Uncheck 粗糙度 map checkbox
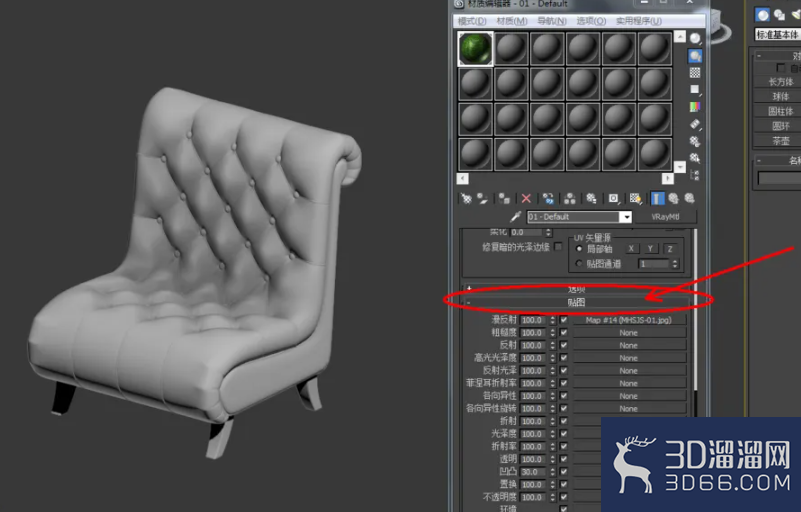 click(563, 333)
